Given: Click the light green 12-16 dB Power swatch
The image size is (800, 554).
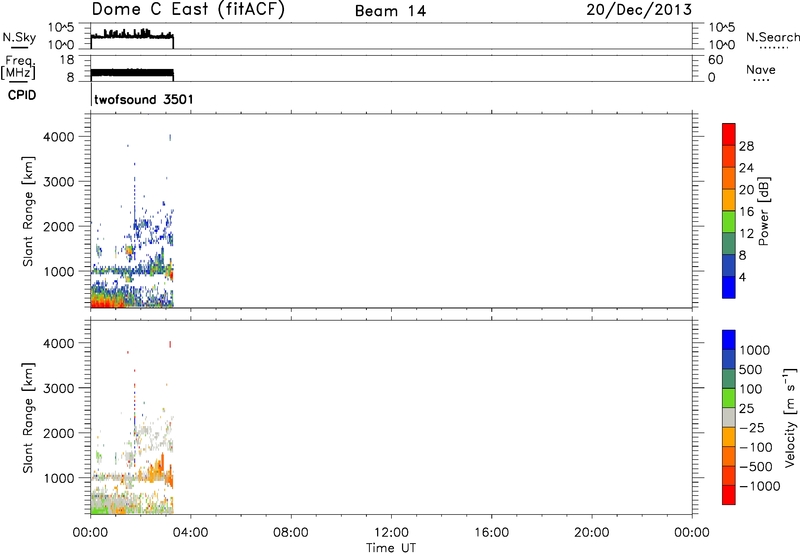Looking at the screenshot, I should pos(729,221).
